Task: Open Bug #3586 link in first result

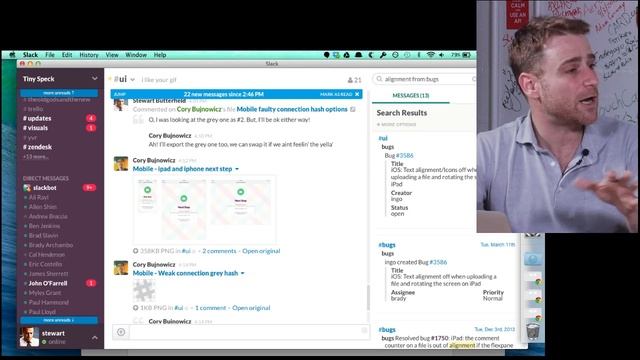Action: [404, 156]
